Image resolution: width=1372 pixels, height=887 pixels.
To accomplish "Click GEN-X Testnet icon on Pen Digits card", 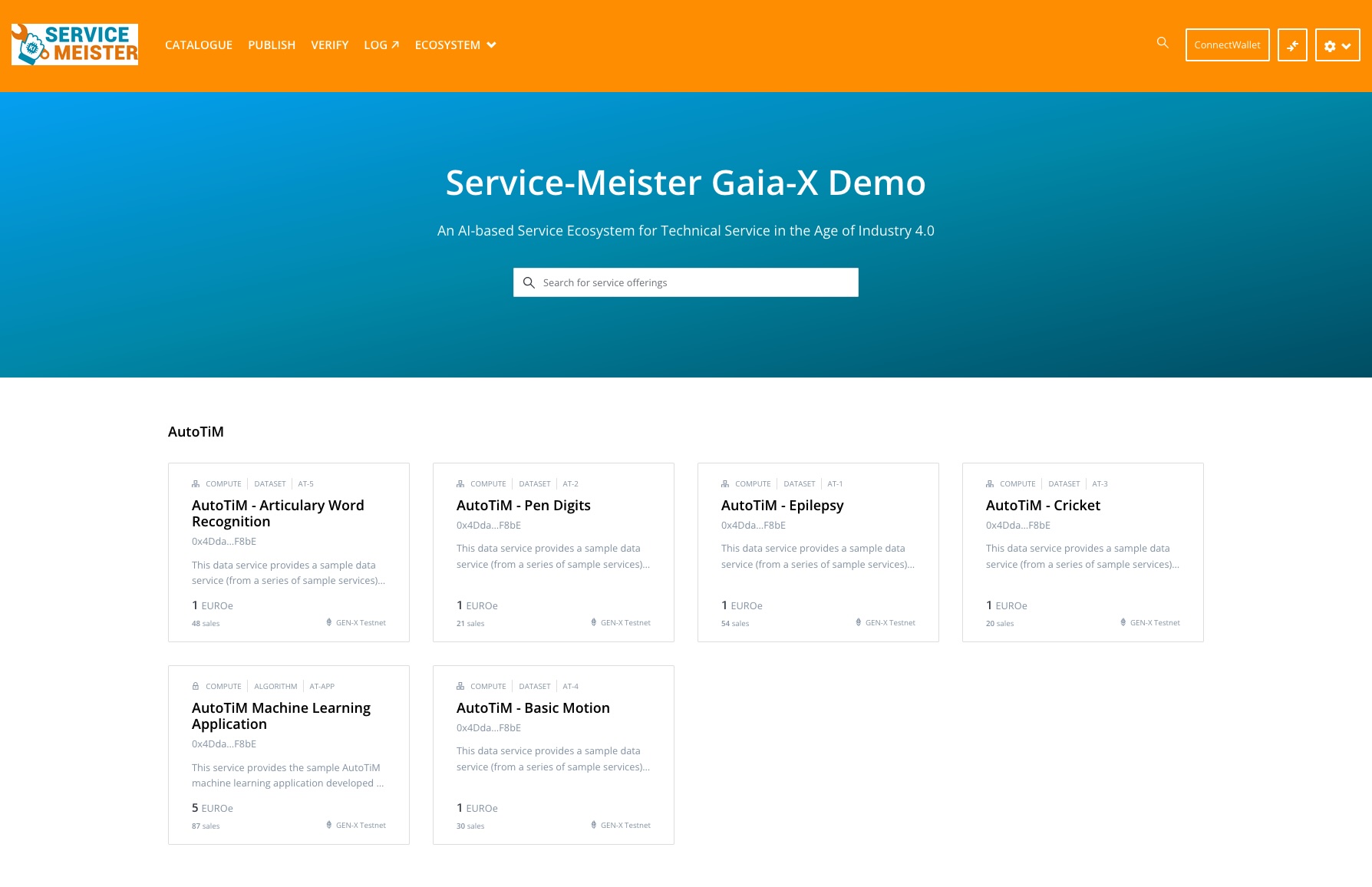I will pos(594,622).
